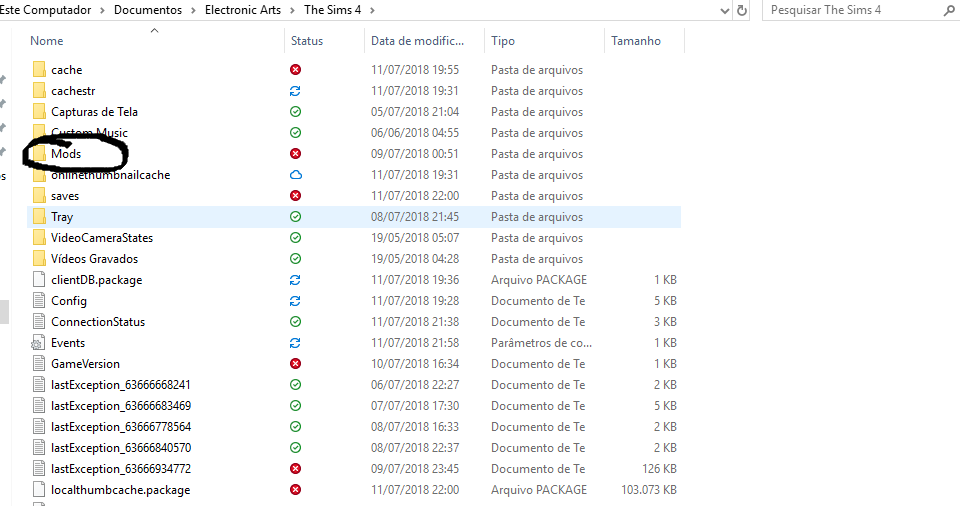
Task: Expand the chevron after The Sims 4
Action: 372,10
